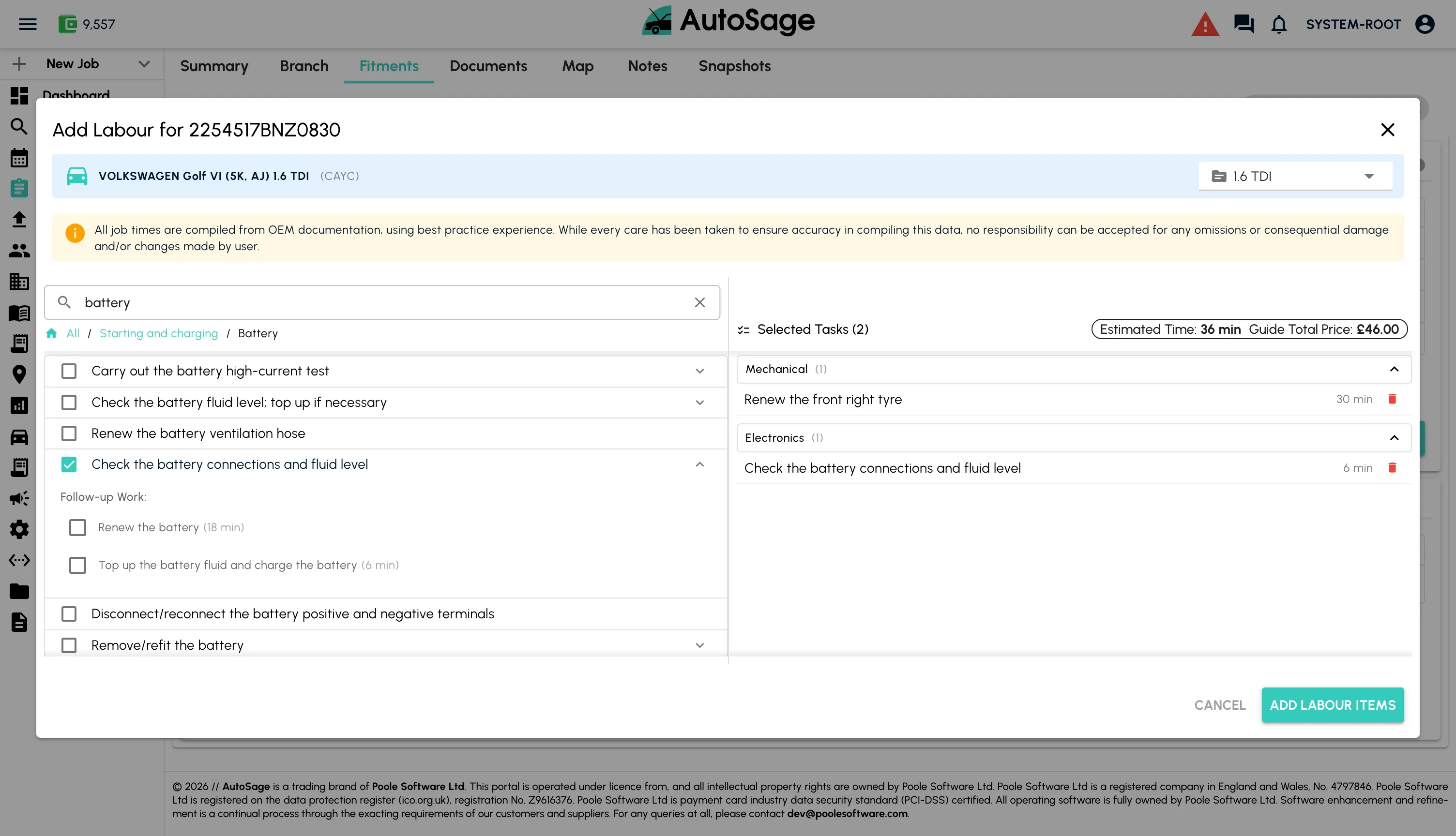1456x836 pixels.
Task: Open Dashboard in the sidebar
Action: 76,94
